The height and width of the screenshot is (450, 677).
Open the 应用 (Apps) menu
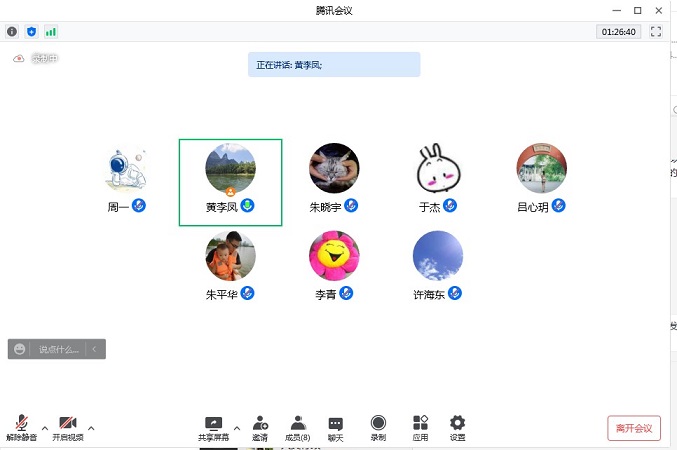tap(420, 428)
